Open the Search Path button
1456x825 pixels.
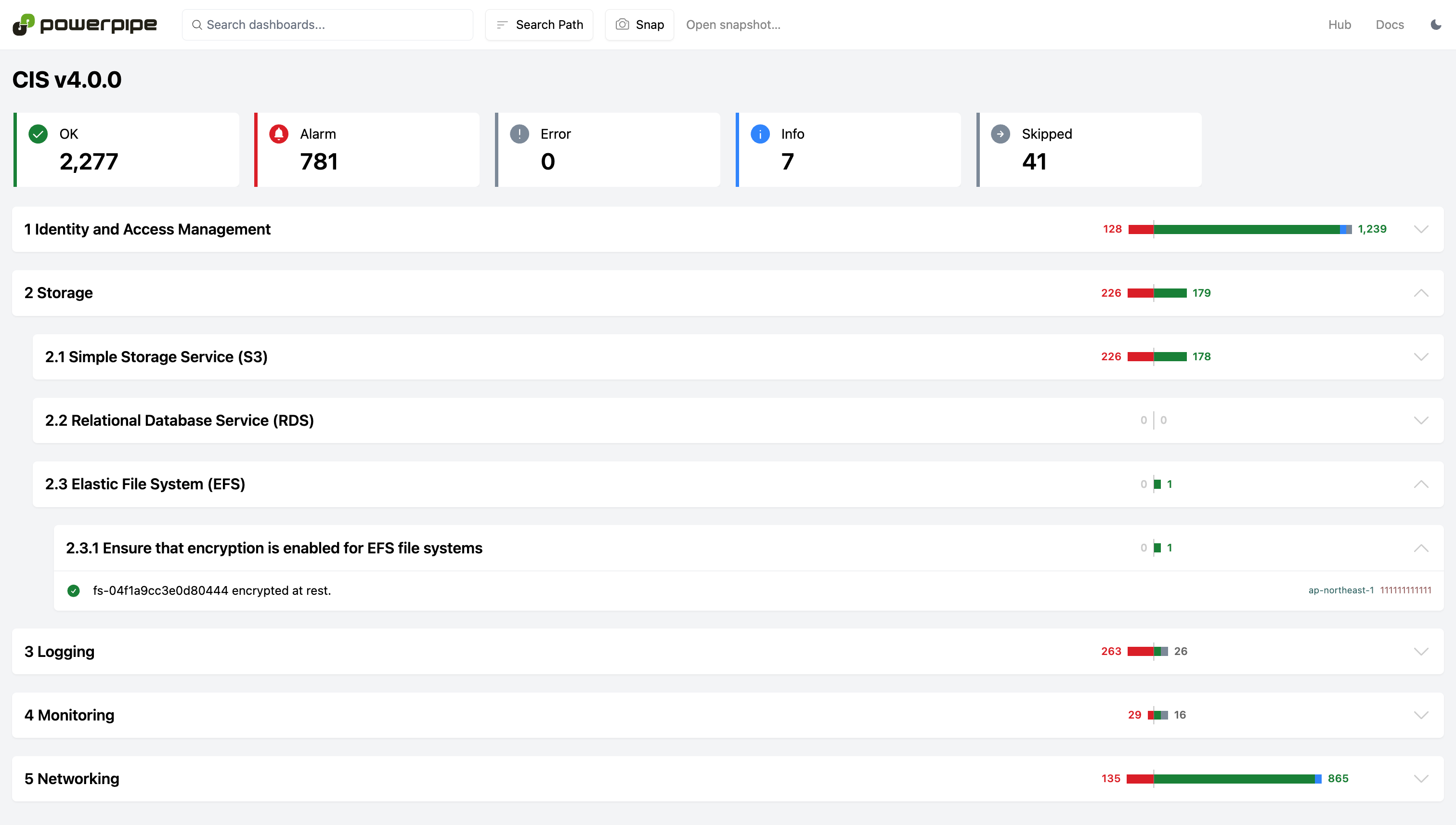539,25
